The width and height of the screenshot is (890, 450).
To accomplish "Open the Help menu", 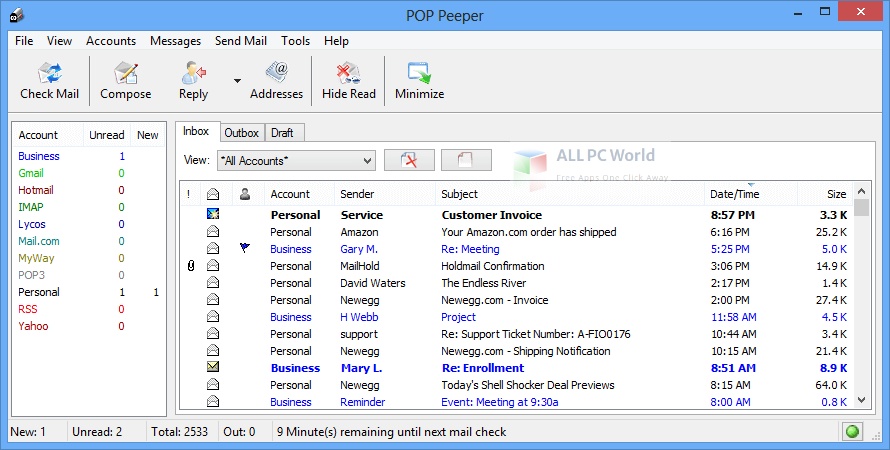I will [336, 41].
